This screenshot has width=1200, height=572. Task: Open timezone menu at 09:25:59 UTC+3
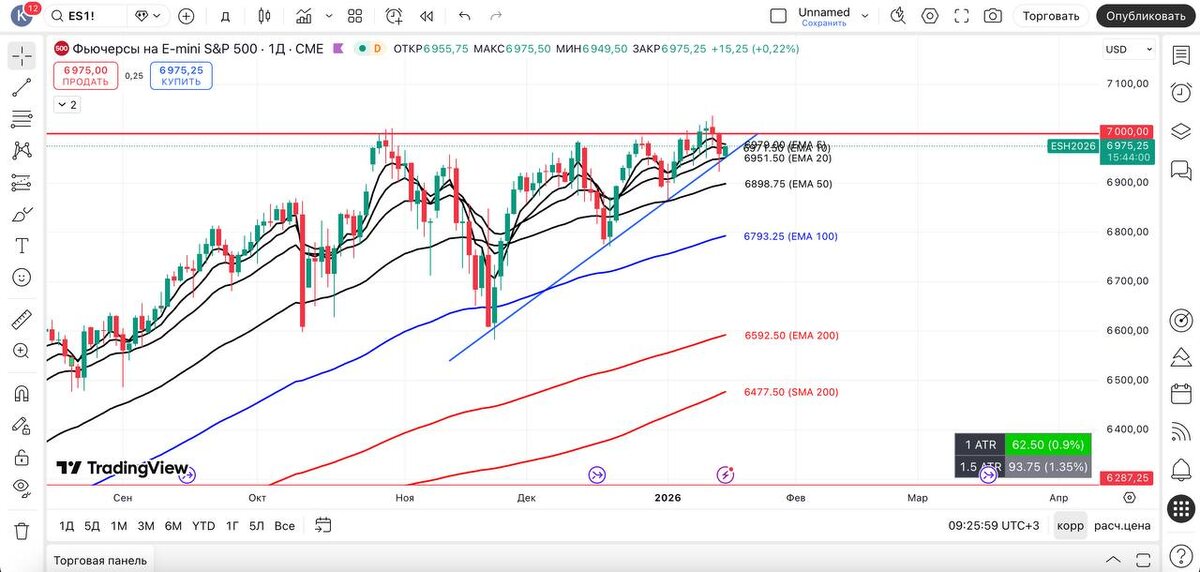click(x=995, y=526)
